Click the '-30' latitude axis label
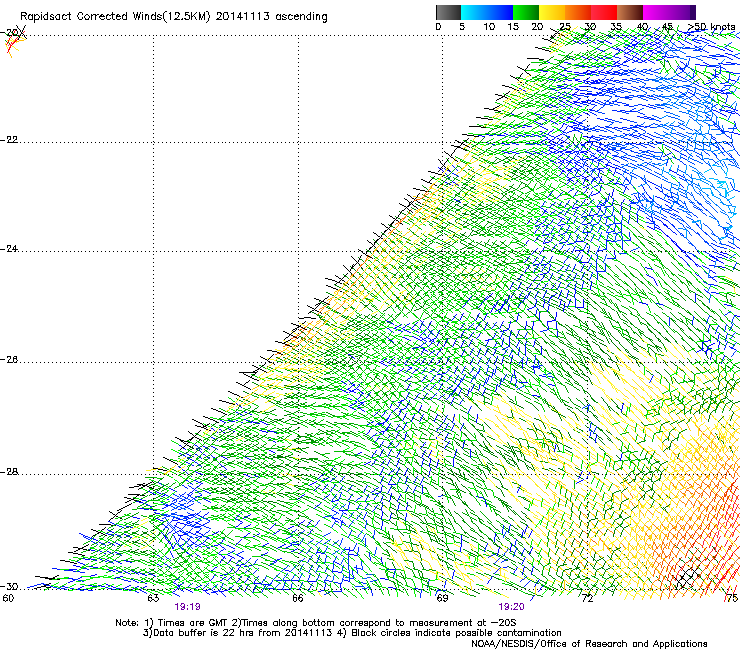Viewport: 740px width, 650px height. pyautogui.click(x=9, y=586)
